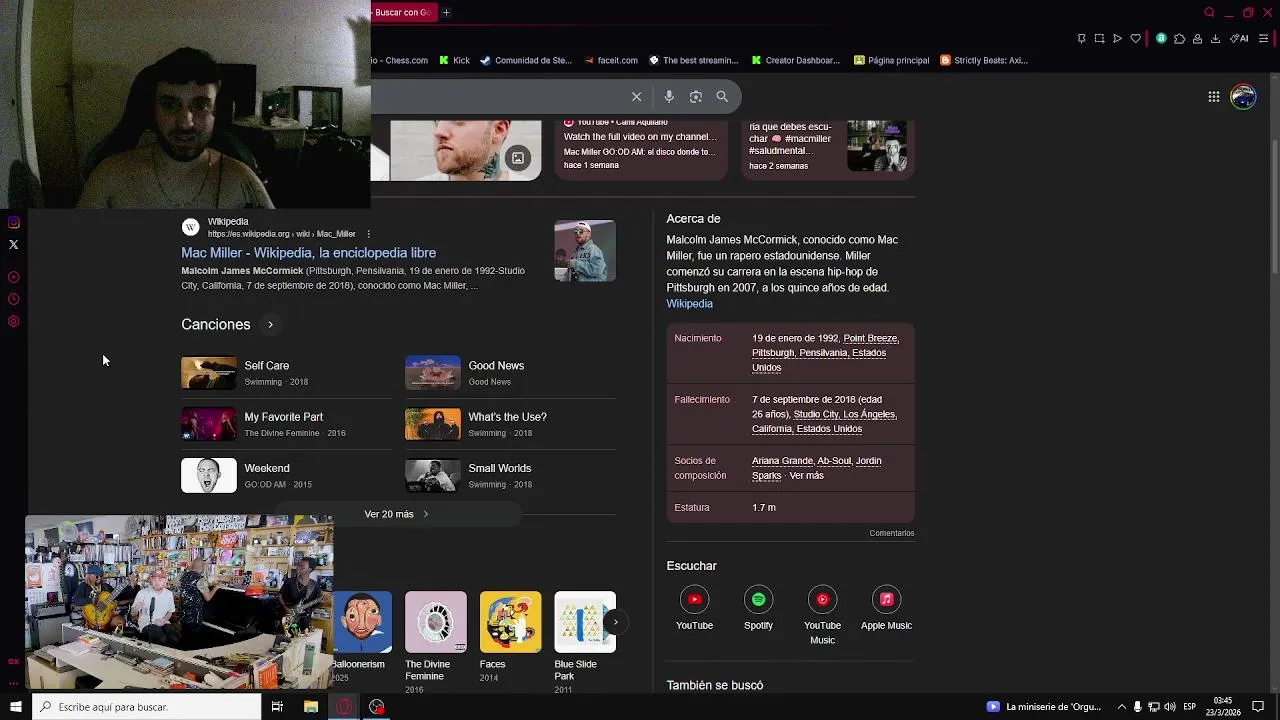Open a new tab with the plus button
Screen dimensions: 1280x720
click(x=446, y=13)
